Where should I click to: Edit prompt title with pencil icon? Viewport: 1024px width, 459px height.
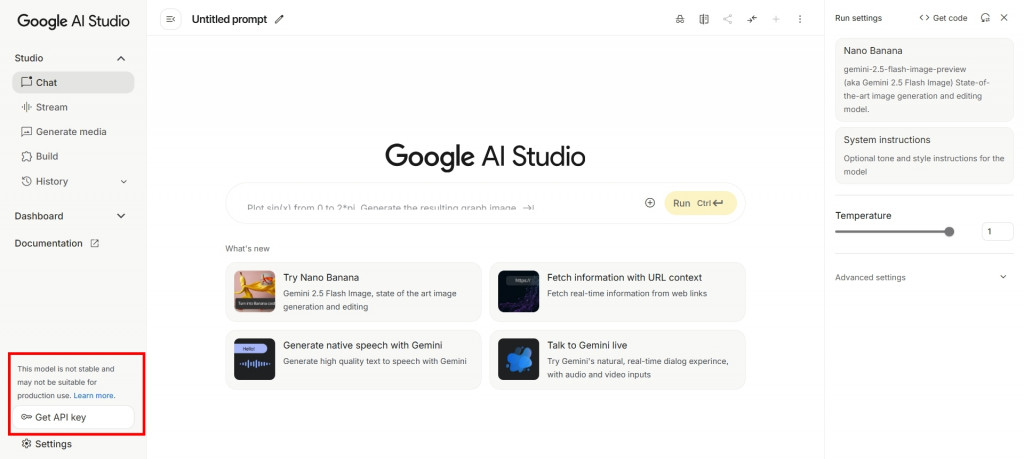click(280, 20)
